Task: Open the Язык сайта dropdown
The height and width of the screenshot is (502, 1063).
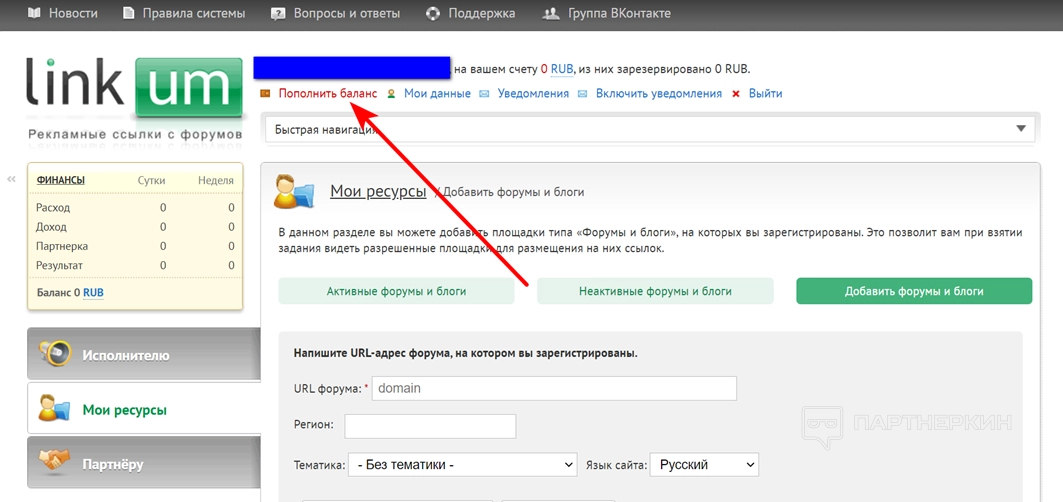Action: click(704, 465)
